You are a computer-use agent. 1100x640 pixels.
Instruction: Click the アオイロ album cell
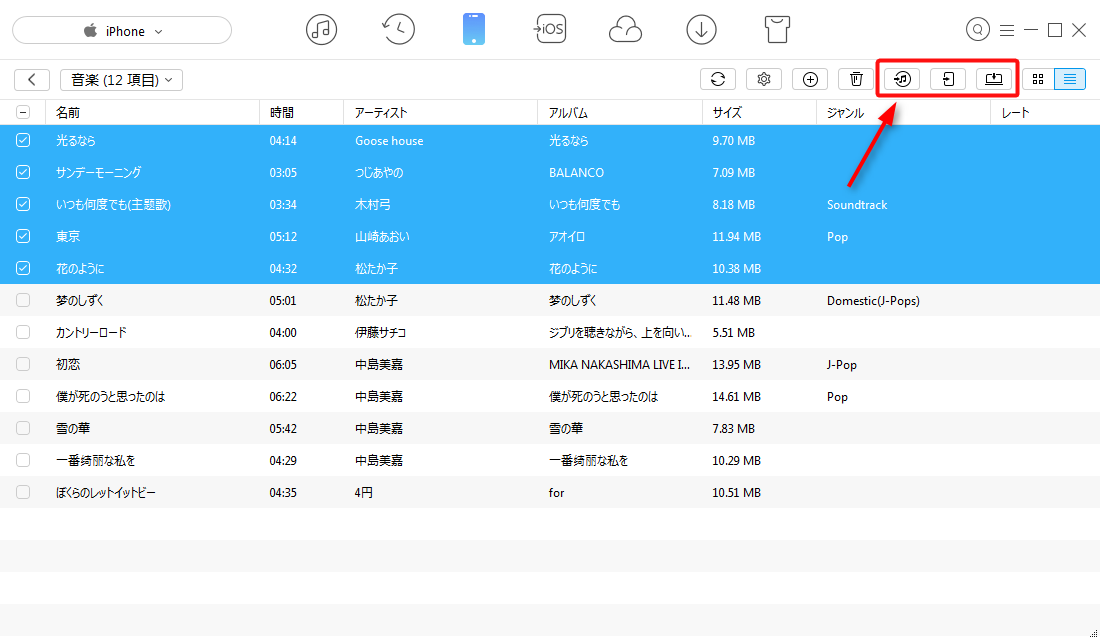pyautogui.click(x=566, y=236)
